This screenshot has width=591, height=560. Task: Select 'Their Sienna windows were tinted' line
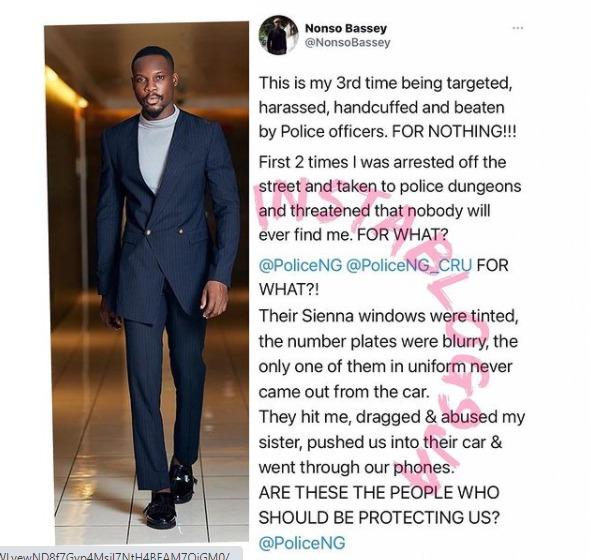coord(388,316)
